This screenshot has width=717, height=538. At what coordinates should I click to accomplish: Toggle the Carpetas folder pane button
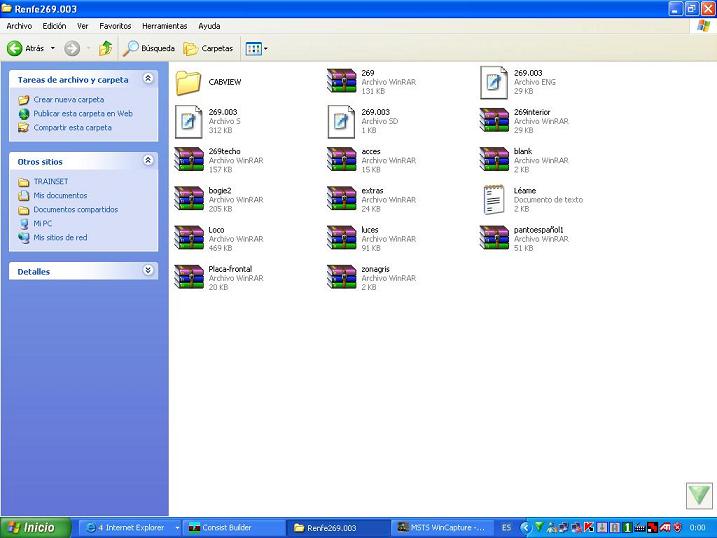209,48
